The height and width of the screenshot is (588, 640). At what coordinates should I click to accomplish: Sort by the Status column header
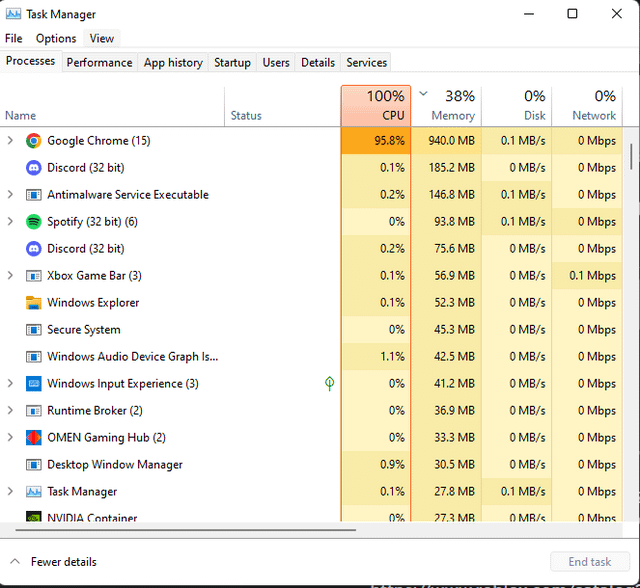[282, 106]
